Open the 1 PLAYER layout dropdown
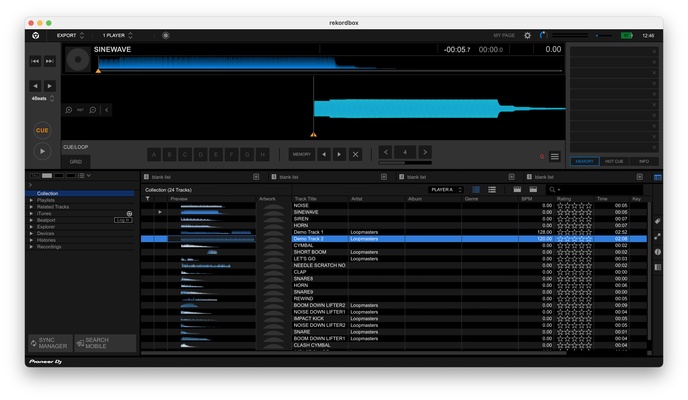Viewport: 688px width, 400px height. point(117,36)
